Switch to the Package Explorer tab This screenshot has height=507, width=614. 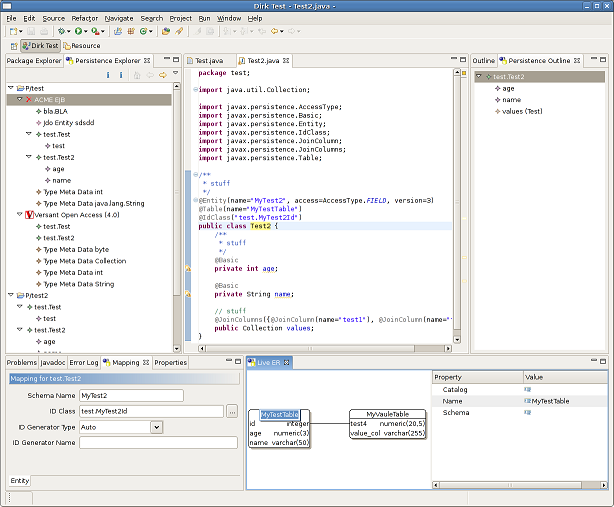tap(34, 61)
